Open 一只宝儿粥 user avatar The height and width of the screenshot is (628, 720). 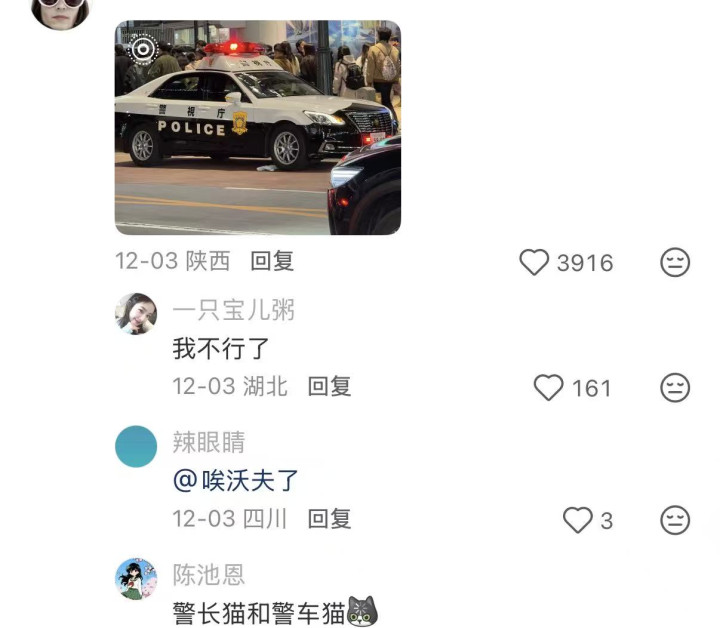click(136, 314)
